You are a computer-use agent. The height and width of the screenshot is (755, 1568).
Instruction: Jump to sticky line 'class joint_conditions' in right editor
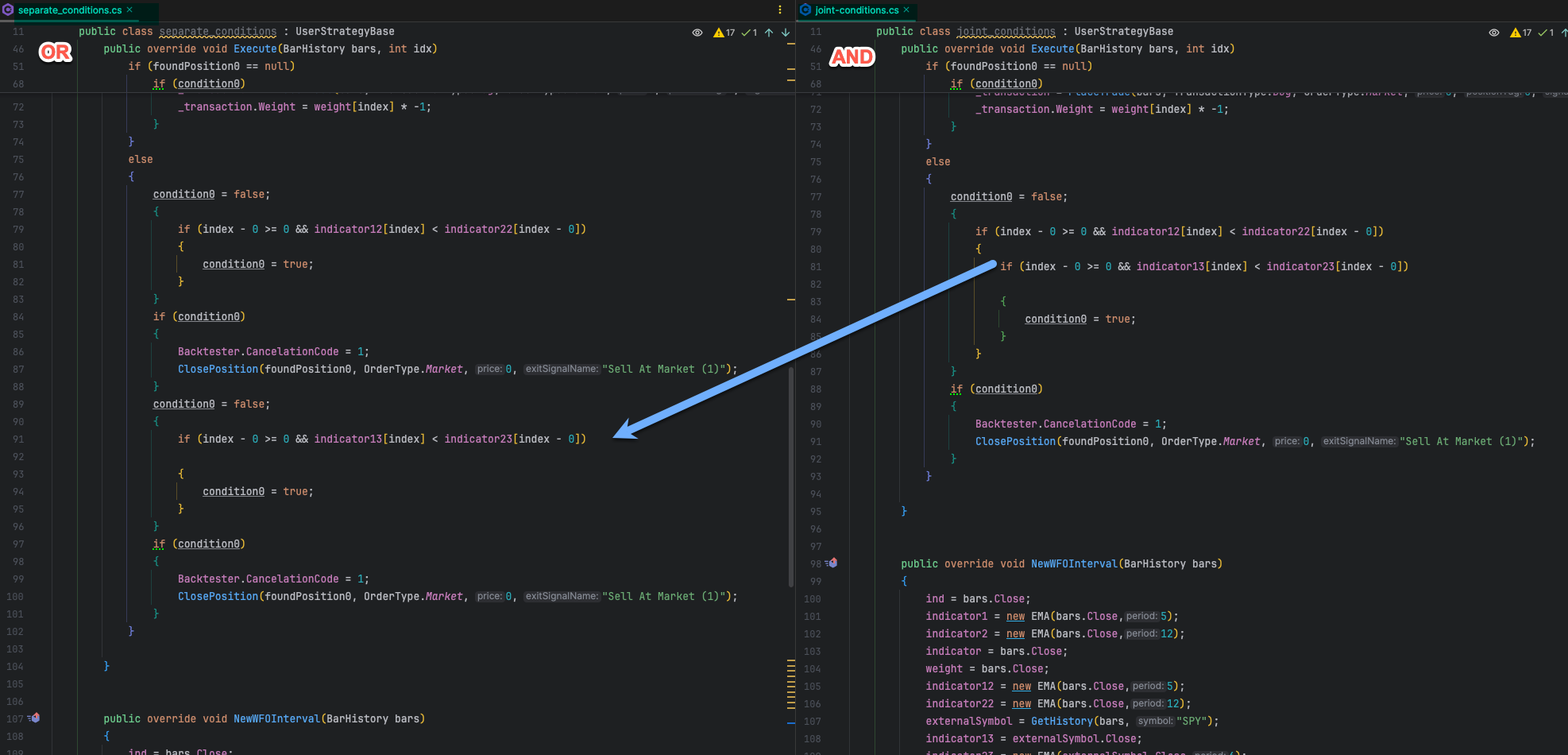(x=1025, y=32)
